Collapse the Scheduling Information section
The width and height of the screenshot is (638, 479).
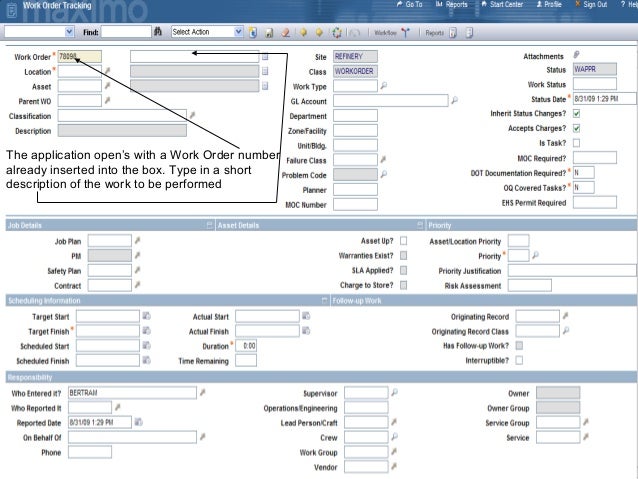pos(324,301)
